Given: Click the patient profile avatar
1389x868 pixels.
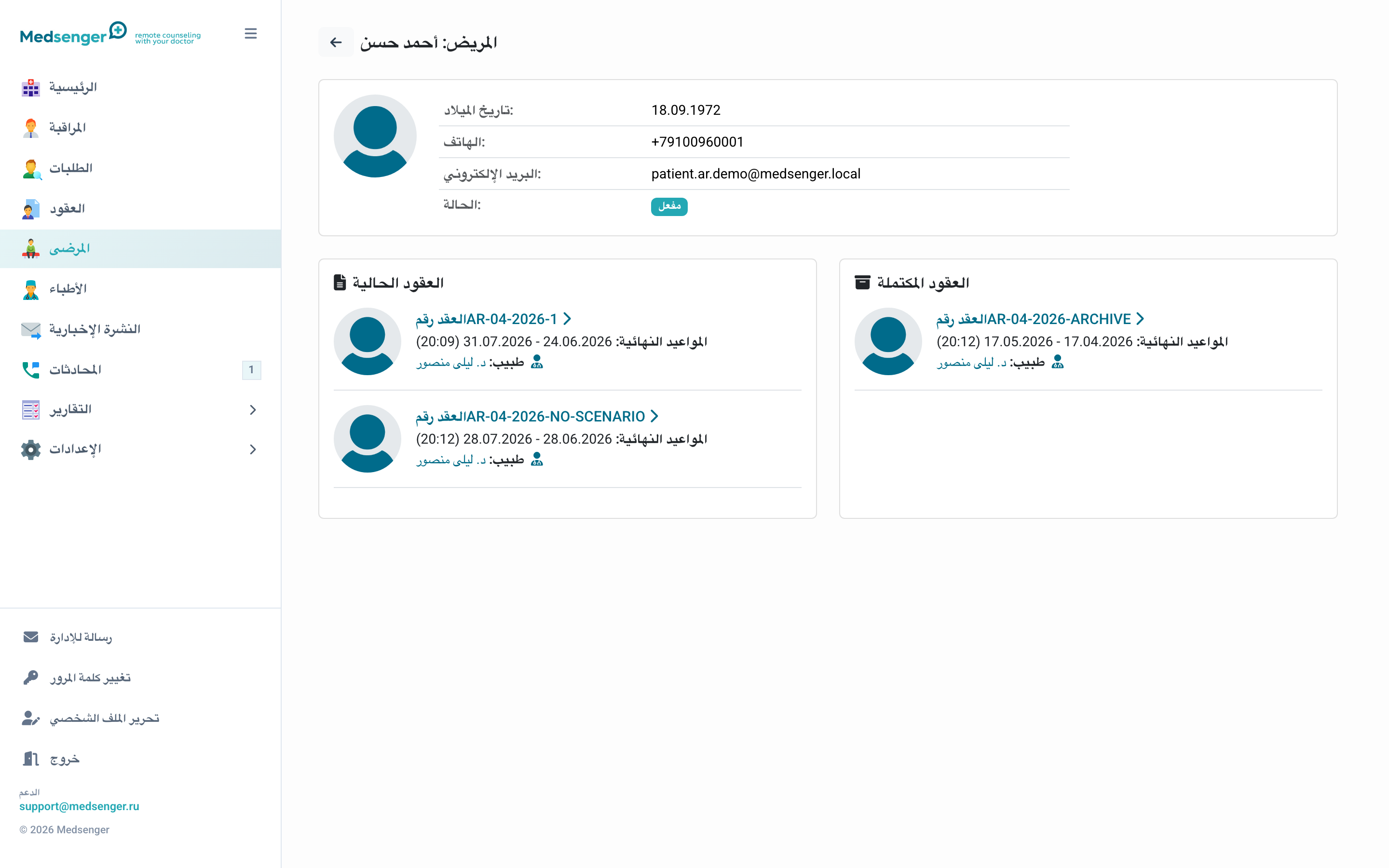Looking at the screenshot, I should point(375,136).
